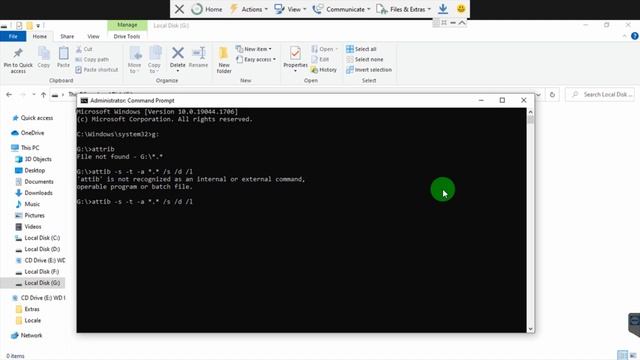
Task: Click the download arrow icon in remote toolbar
Action: pyautogui.click(x=443, y=9)
